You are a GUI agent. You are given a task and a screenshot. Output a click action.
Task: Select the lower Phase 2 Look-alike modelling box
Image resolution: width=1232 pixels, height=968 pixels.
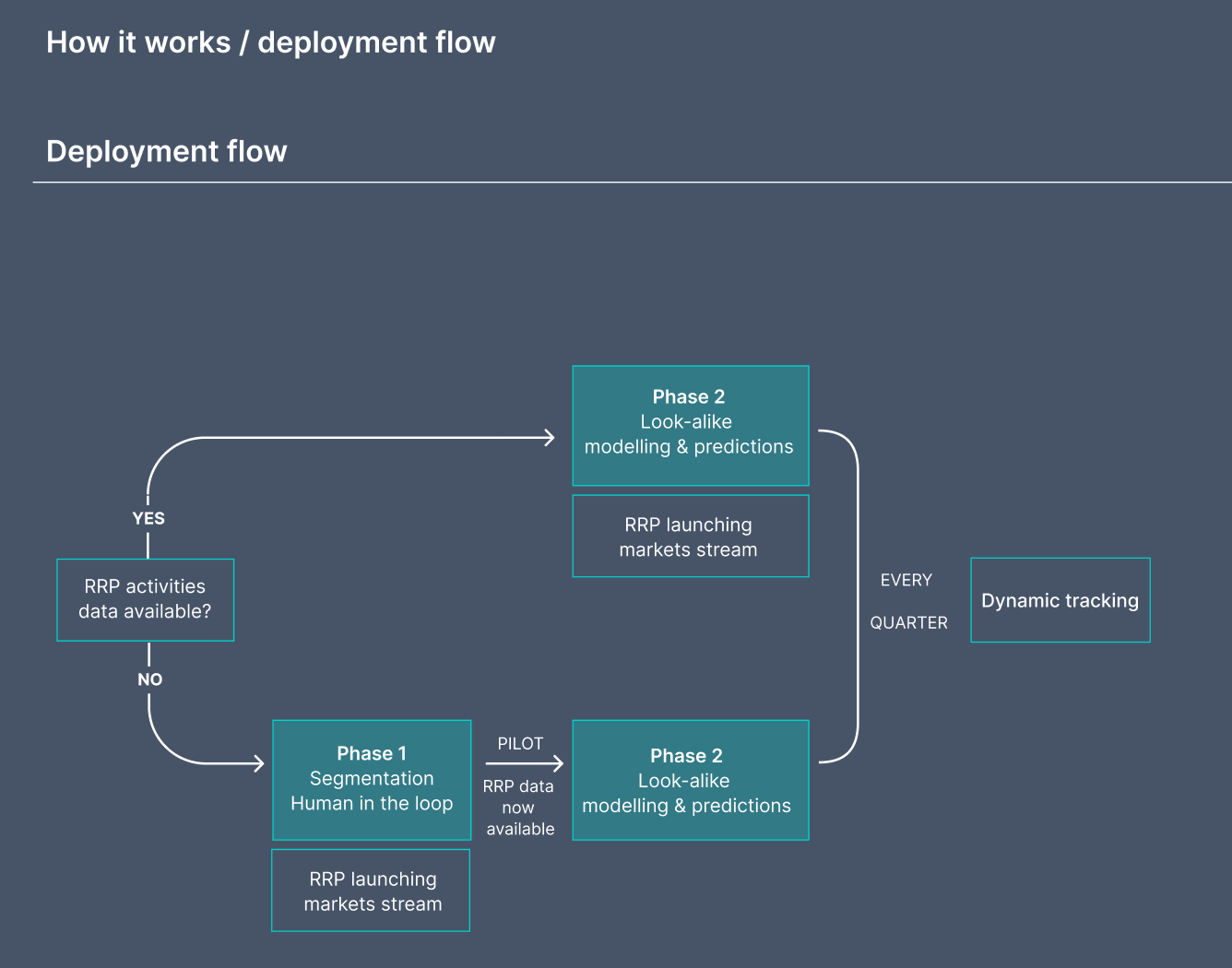click(691, 780)
